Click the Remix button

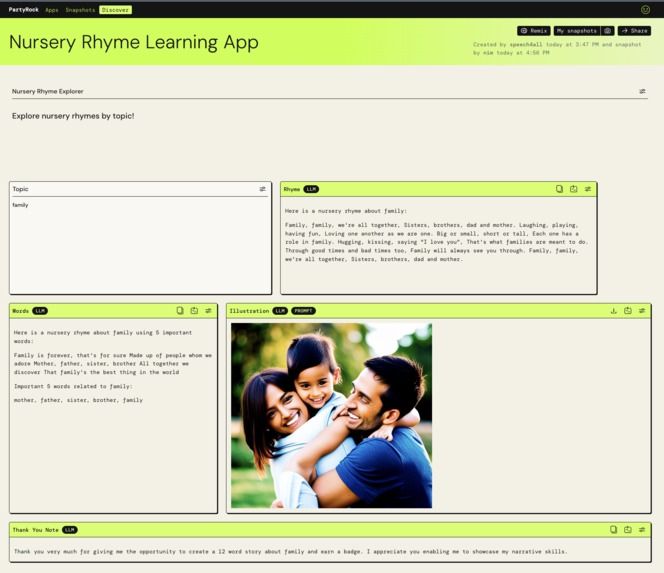534,30
